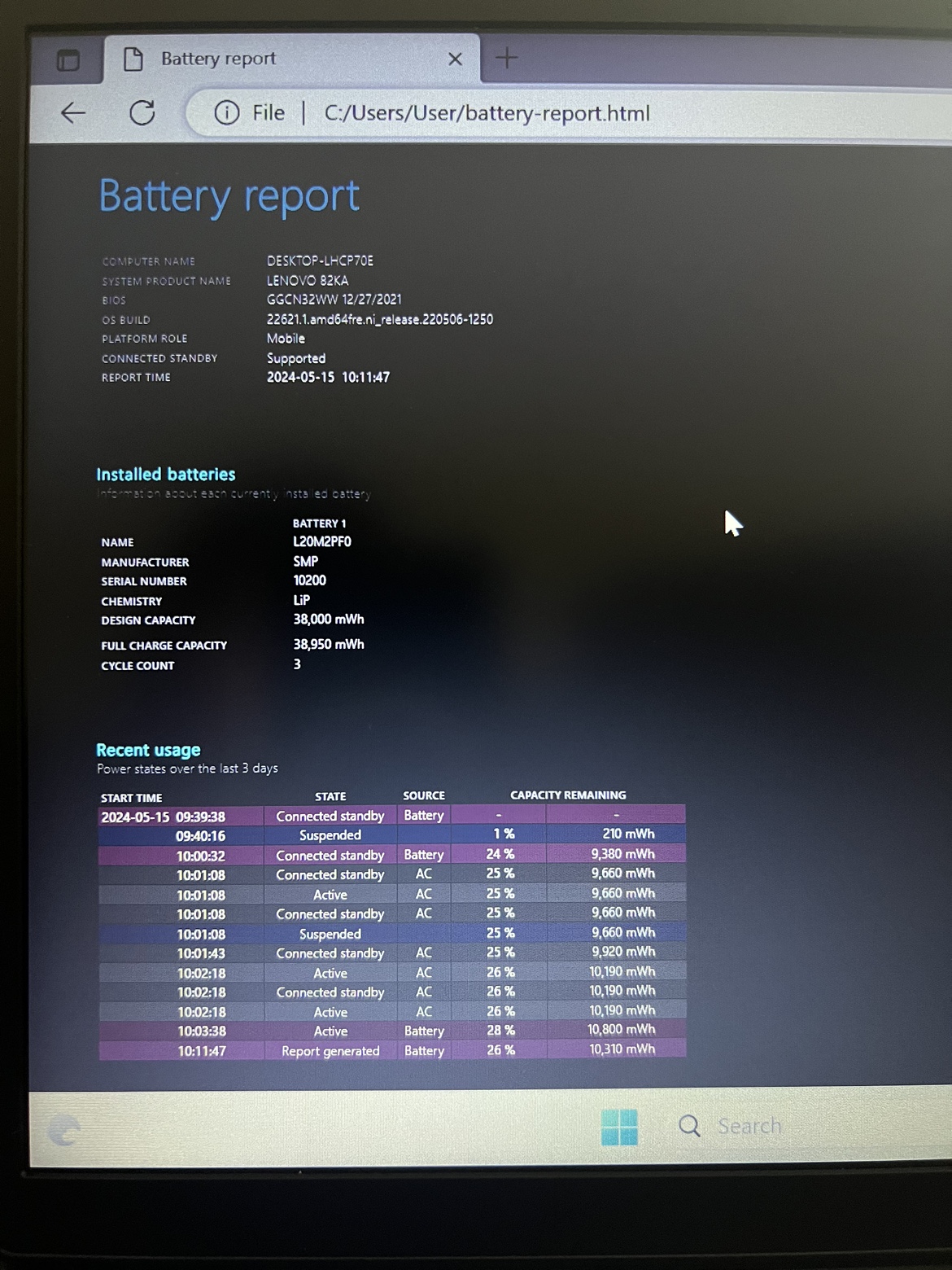Image resolution: width=952 pixels, height=1270 pixels.
Task: Select the Battery report tab
Action: point(291,59)
